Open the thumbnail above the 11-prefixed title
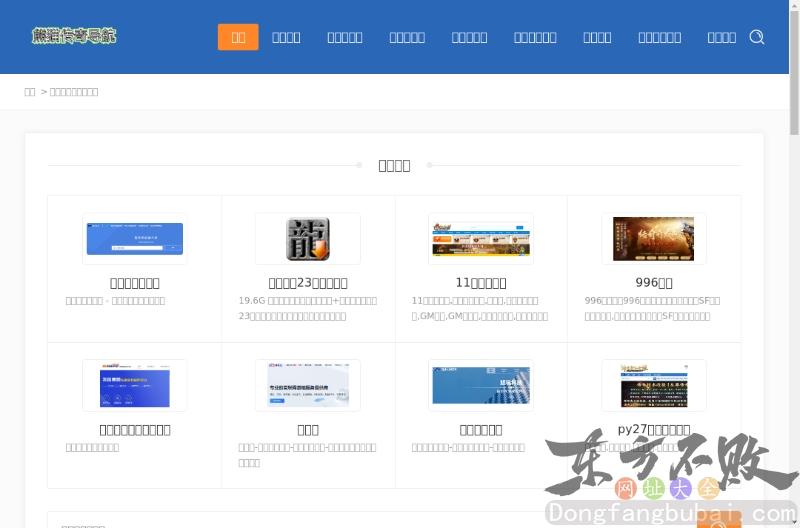This screenshot has width=800, height=528. tap(481, 239)
